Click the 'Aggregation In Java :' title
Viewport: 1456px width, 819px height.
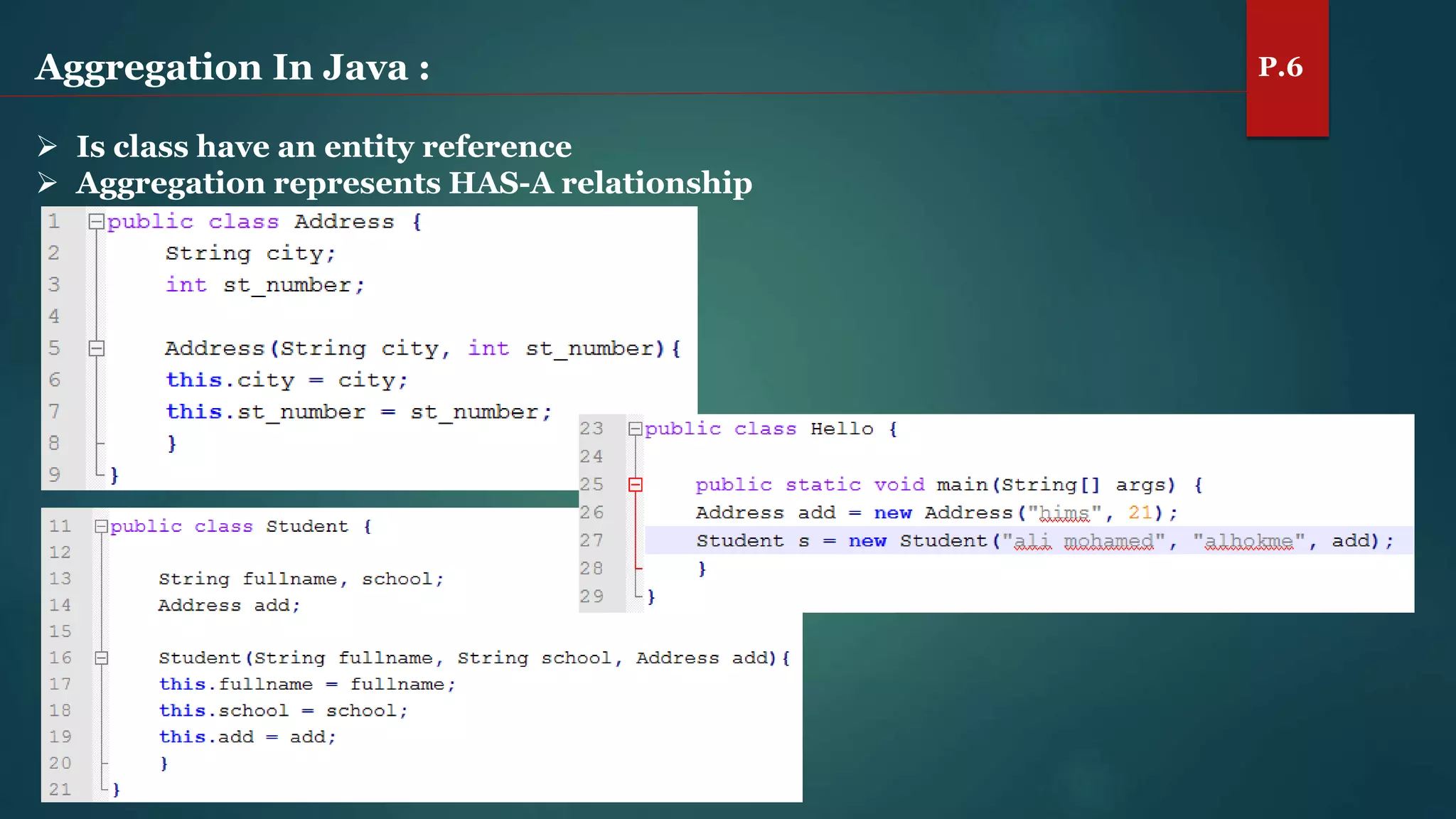[x=233, y=68]
